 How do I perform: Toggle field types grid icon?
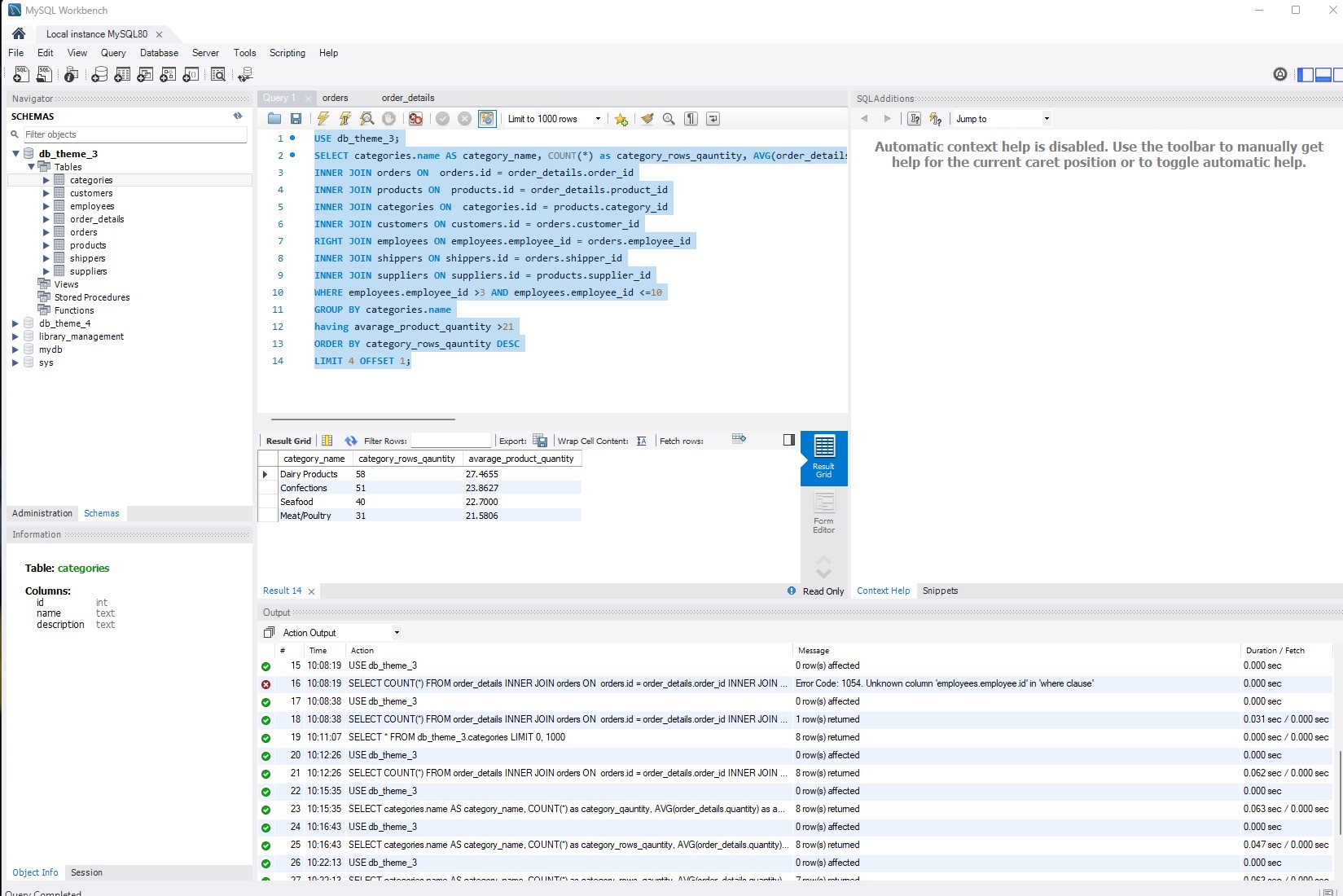point(327,441)
